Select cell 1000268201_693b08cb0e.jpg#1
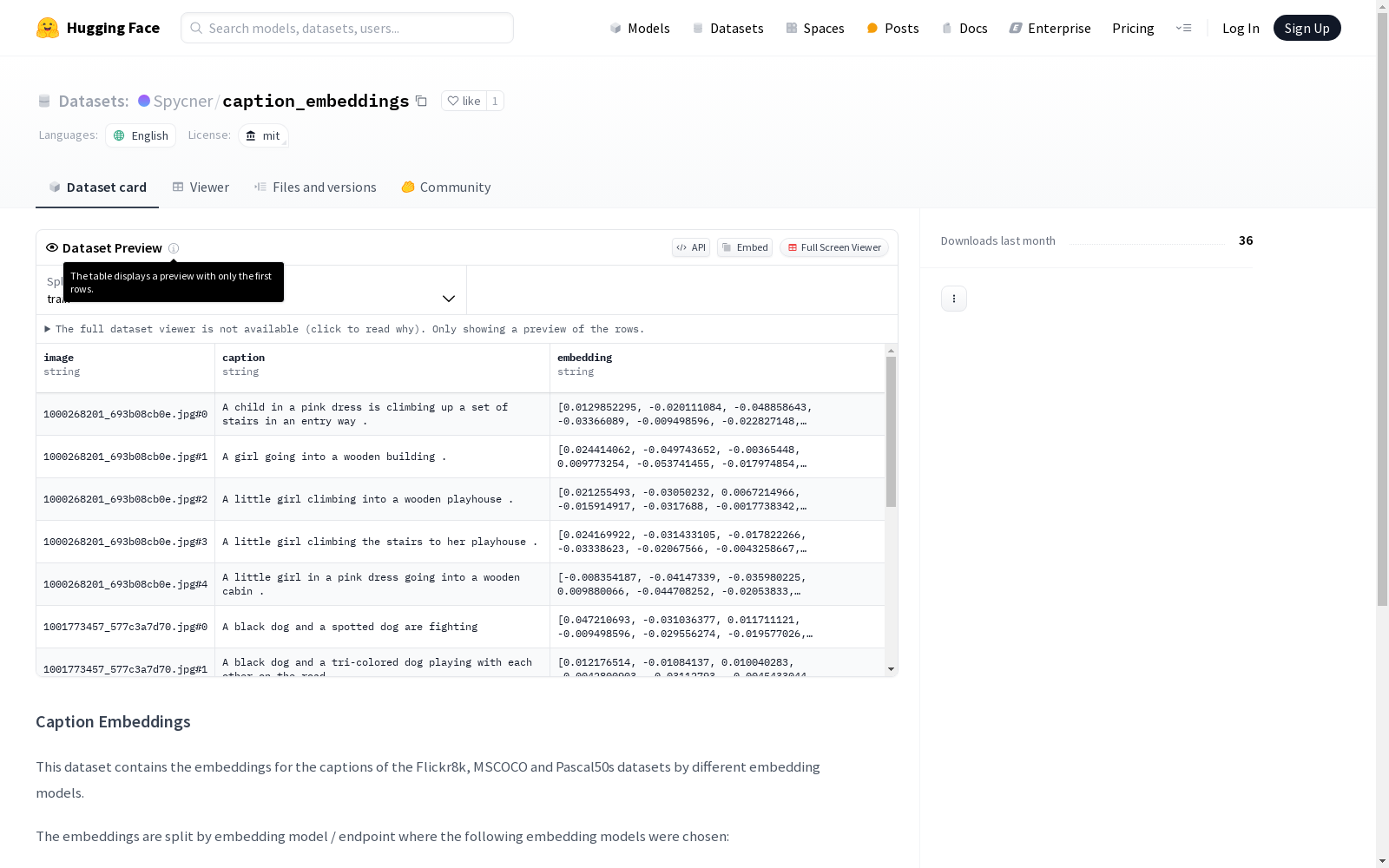Viewport: 1389px width, 868px height. [x=126, y=457]
